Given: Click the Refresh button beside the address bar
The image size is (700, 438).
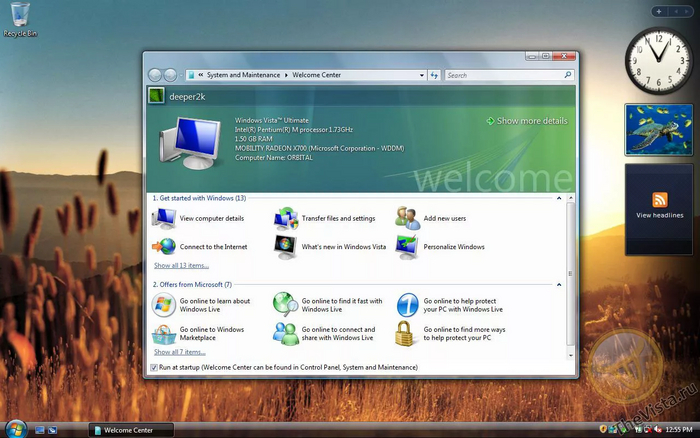Looking at the screenshot, I should tap(434, 75).
